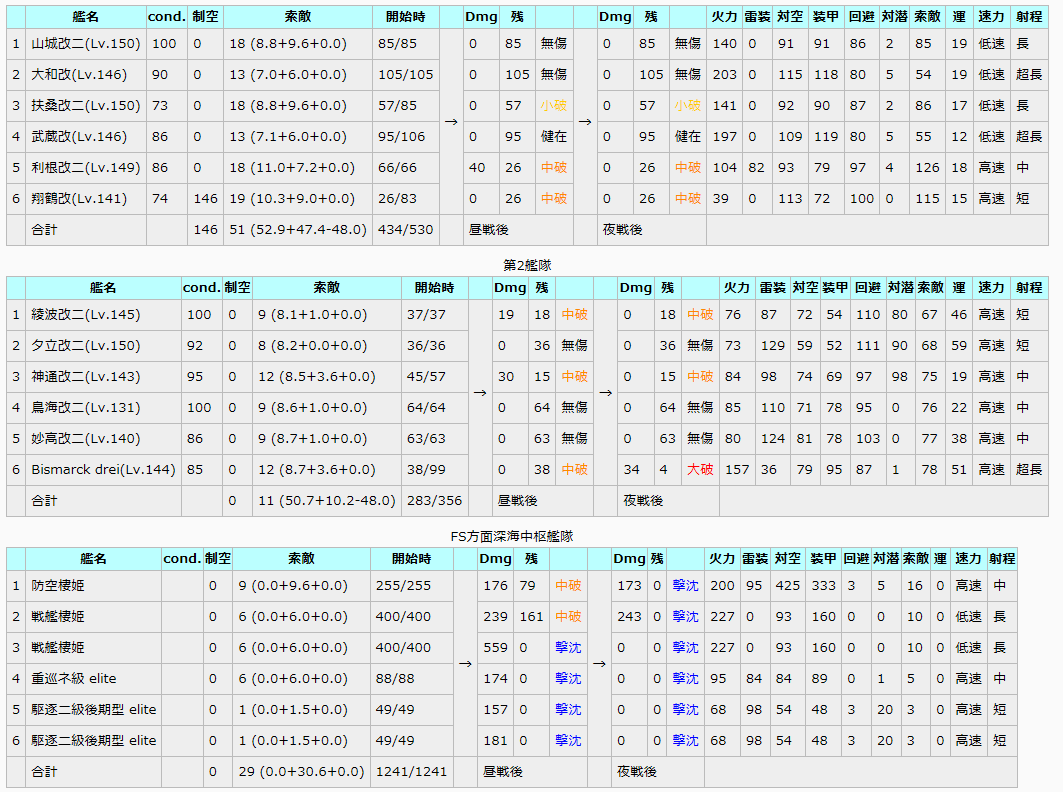Click Bismarck drei night damage 34

[x=632, y=470]
